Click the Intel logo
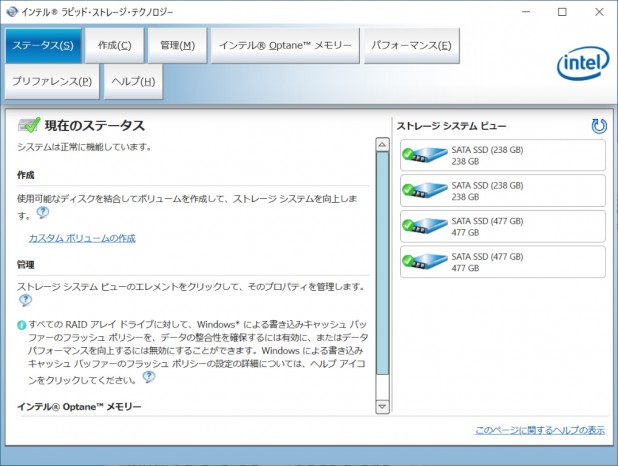 [583, 63]
